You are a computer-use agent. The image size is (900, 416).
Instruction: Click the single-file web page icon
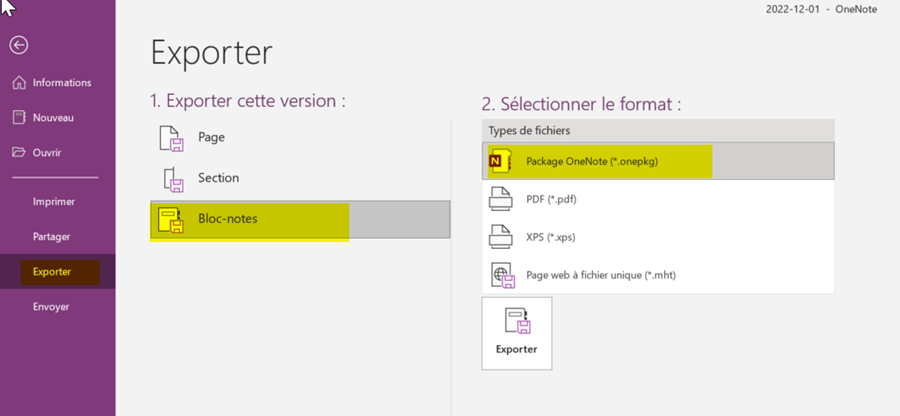(500, 275)
